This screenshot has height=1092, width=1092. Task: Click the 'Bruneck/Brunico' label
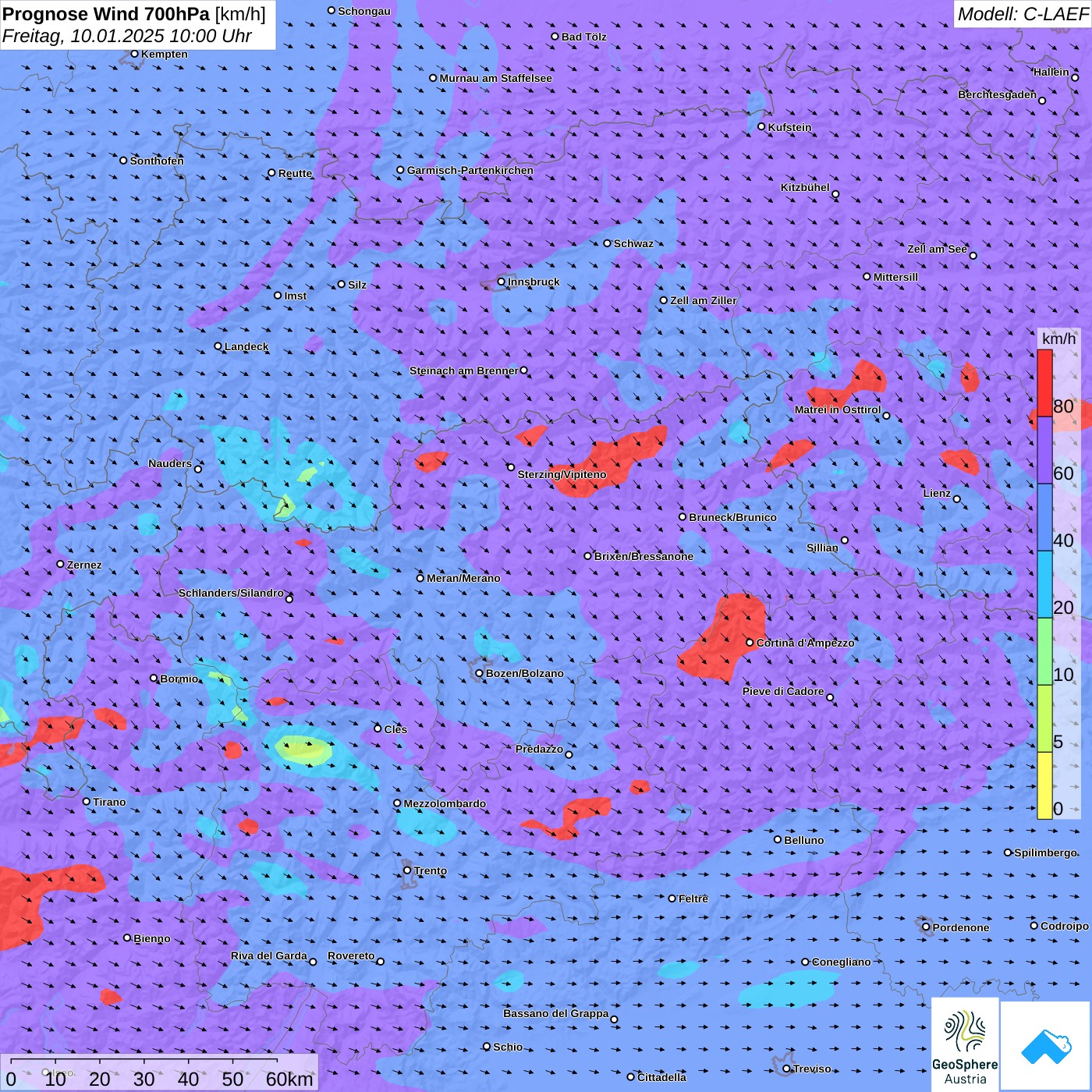732,517
